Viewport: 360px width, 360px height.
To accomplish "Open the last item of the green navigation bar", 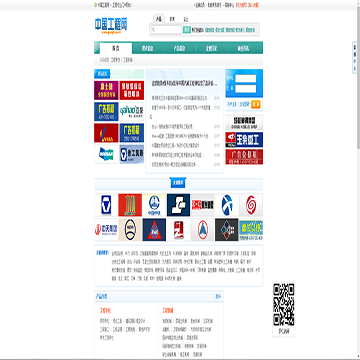I will (243, 48).
